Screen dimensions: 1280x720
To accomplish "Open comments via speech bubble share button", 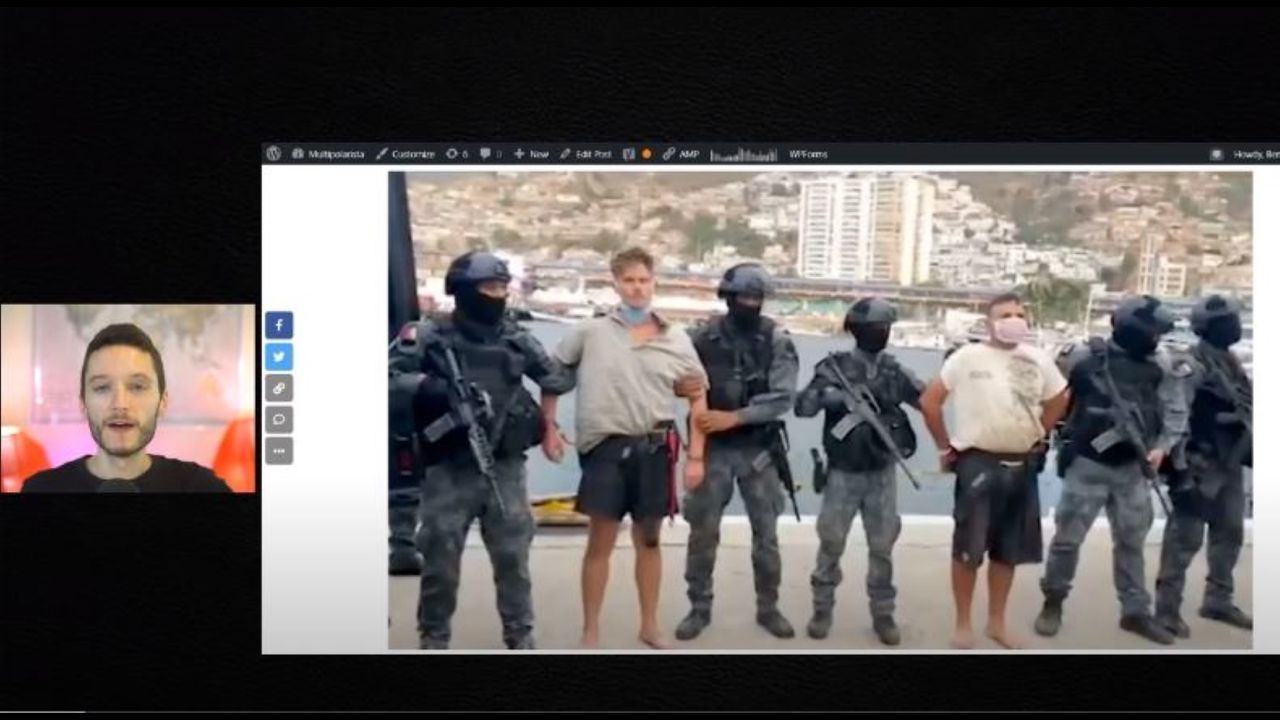I will pyautogui.click(x=279, y=419).
